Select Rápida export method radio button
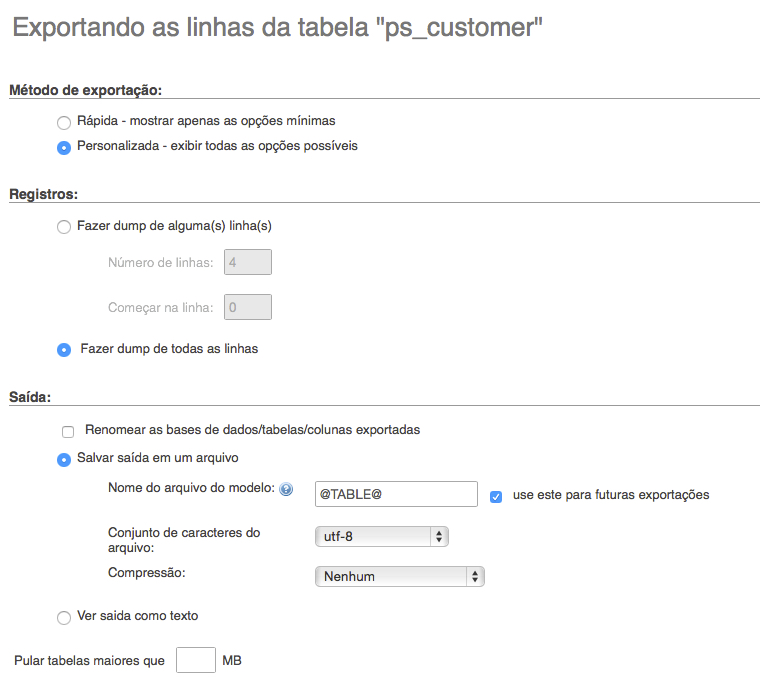760x696 pixels. coord(64,123)
